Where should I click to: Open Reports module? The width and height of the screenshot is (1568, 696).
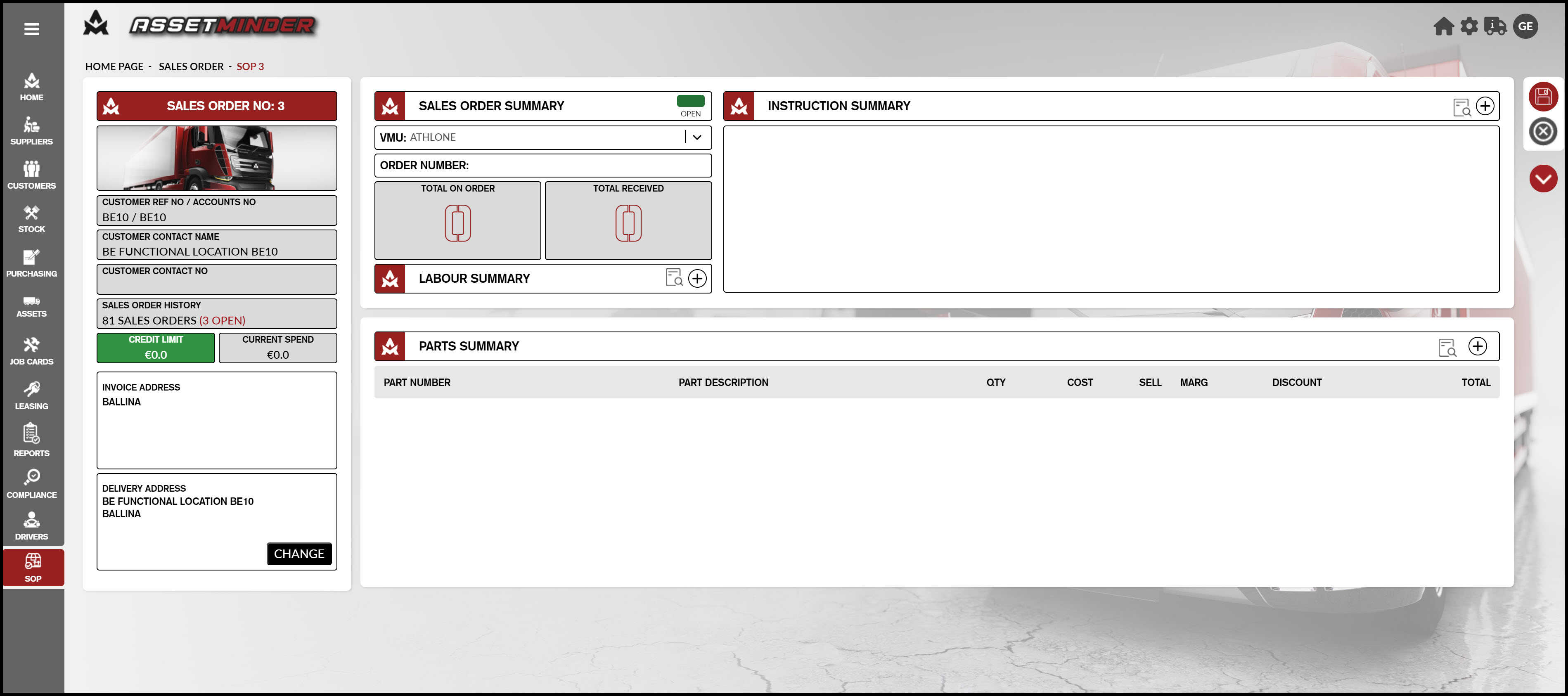pos(32,440)
